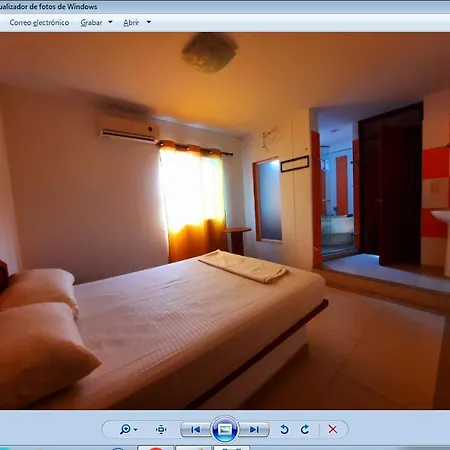Expand the zoom slider dropdown arrow

tap(135, 430)
